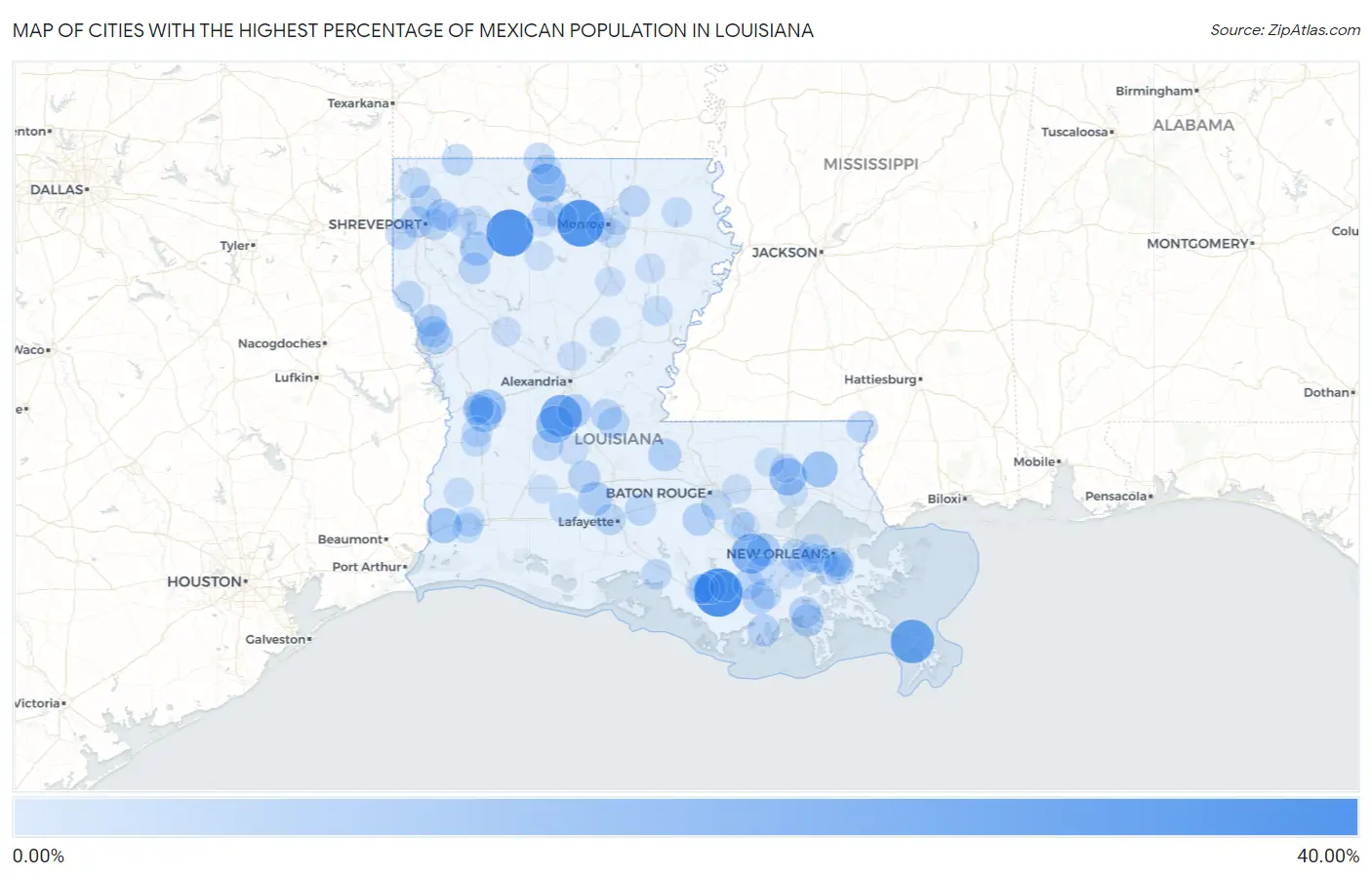Click the JACKSON city label
The width and height of the screenshot is (1372, 877).
[785, 253]
